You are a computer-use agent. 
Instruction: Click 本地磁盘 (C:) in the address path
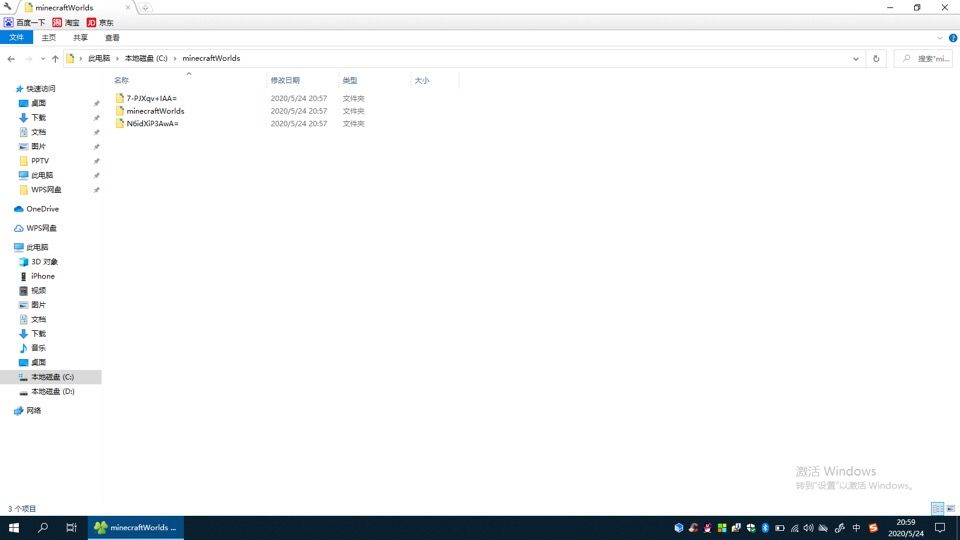(x=146, y=58)
